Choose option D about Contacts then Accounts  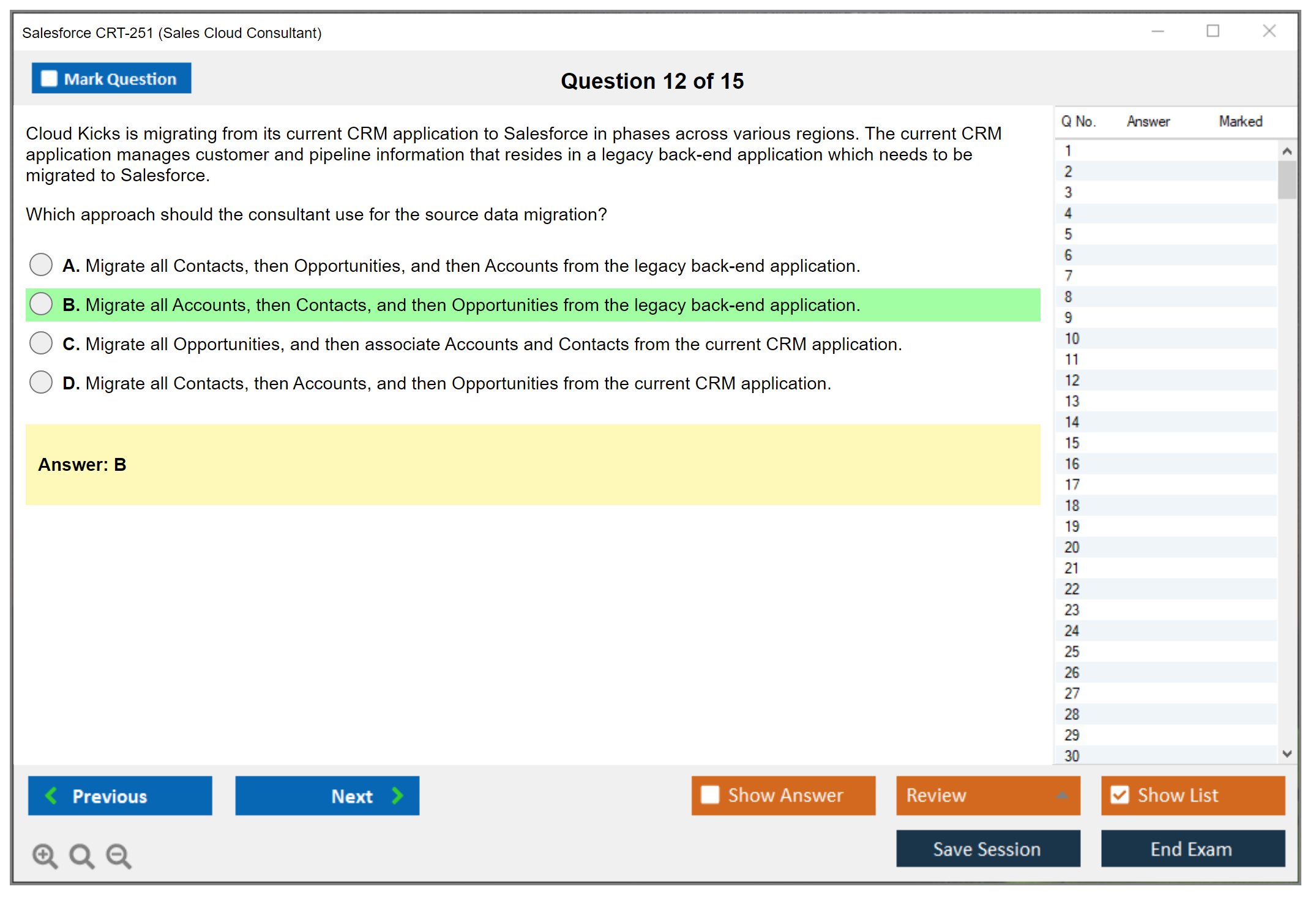pyautogui.click(x=41, y=383)
